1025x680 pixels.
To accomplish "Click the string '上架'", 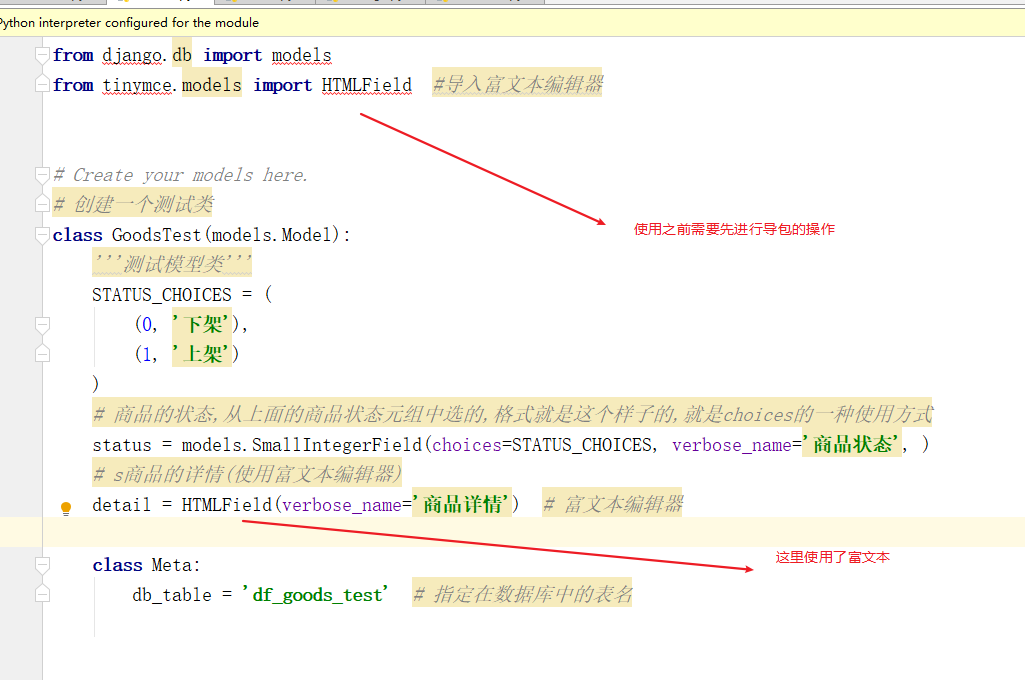I will point(202,354).
